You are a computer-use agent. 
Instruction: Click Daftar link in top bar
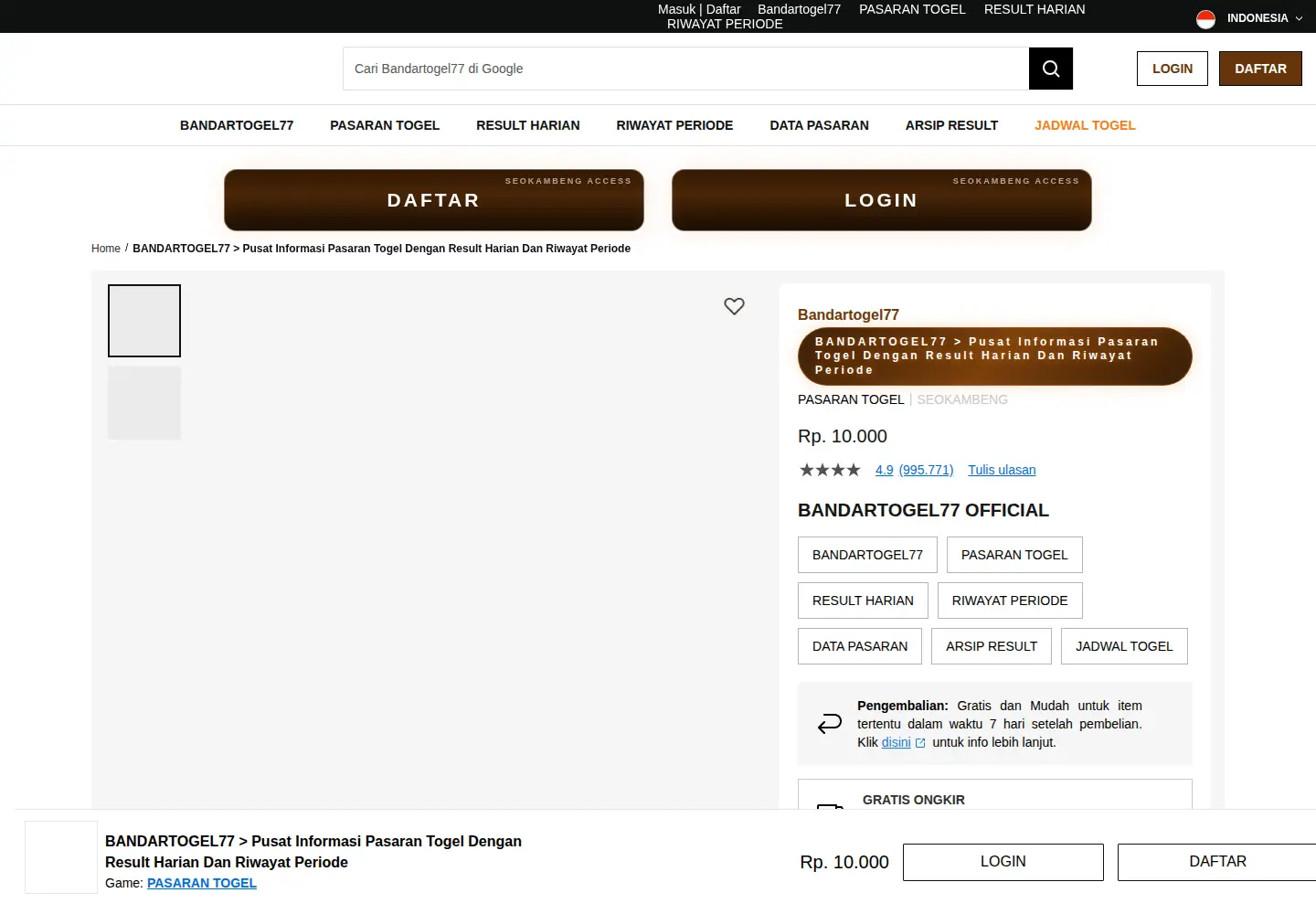[x=723, y=9]
